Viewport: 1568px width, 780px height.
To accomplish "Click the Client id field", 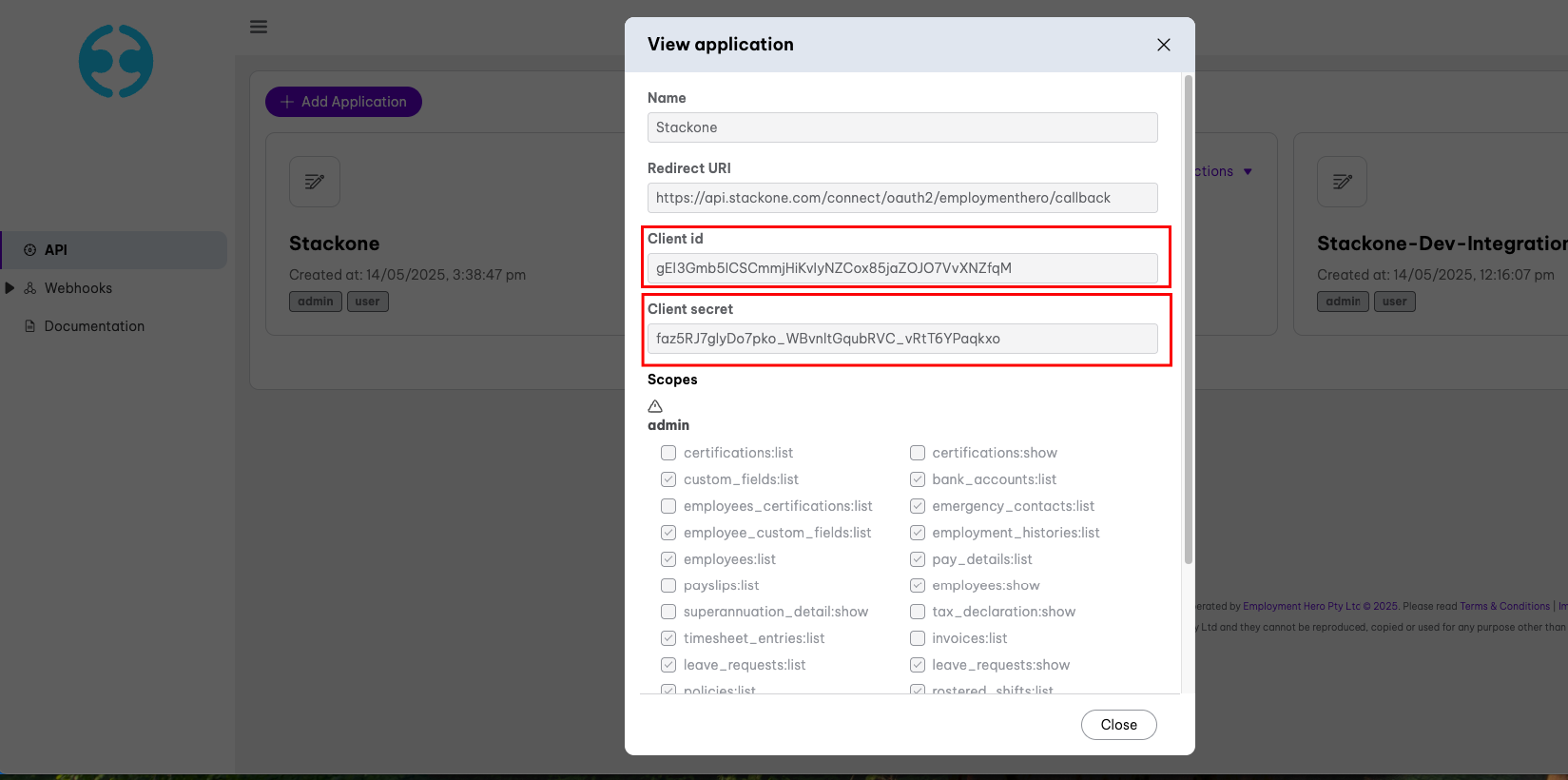I will click(x=902, y=268).
